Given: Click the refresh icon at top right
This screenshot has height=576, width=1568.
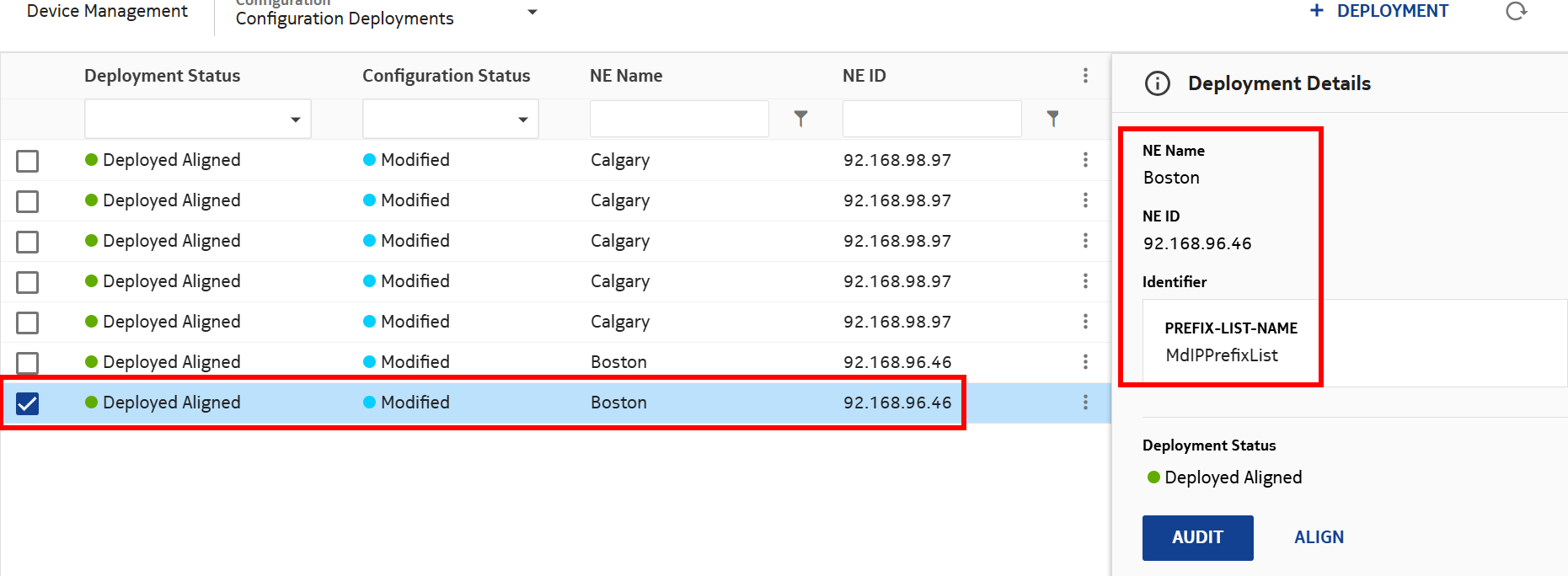Looking at the screenshot, I should (x=1516, y=12).
